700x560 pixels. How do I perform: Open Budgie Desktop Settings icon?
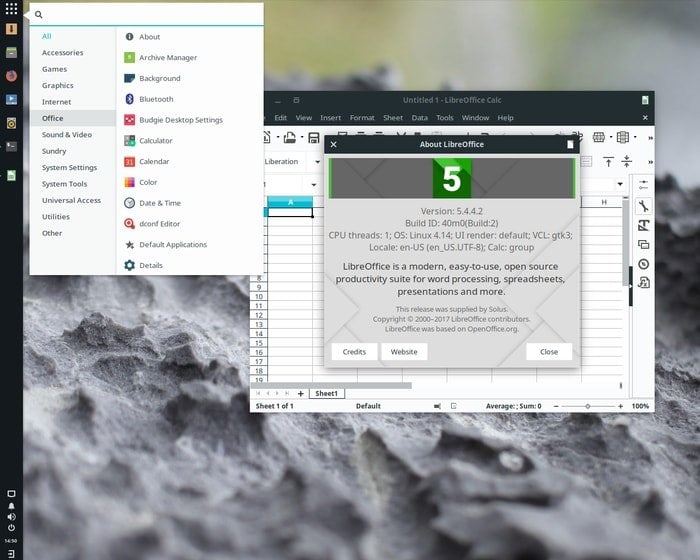[x=129, y=120]
